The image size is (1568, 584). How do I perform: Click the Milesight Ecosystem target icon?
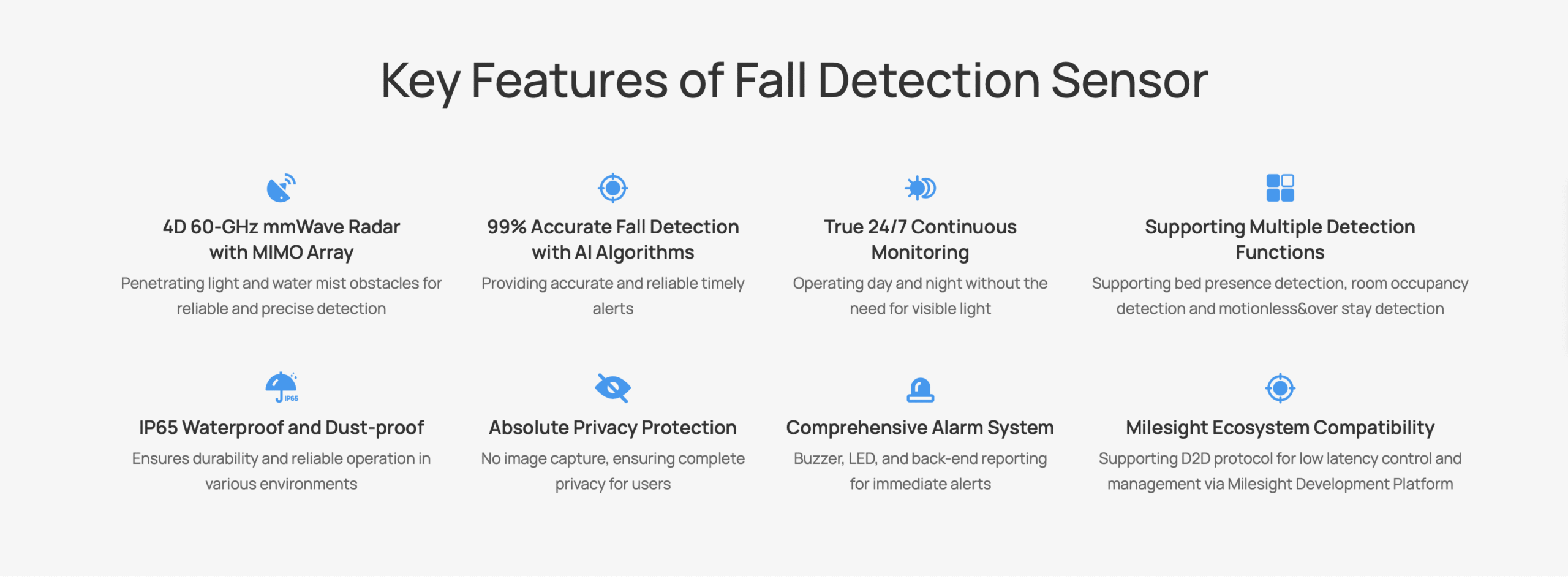(x=1280, y=388)
